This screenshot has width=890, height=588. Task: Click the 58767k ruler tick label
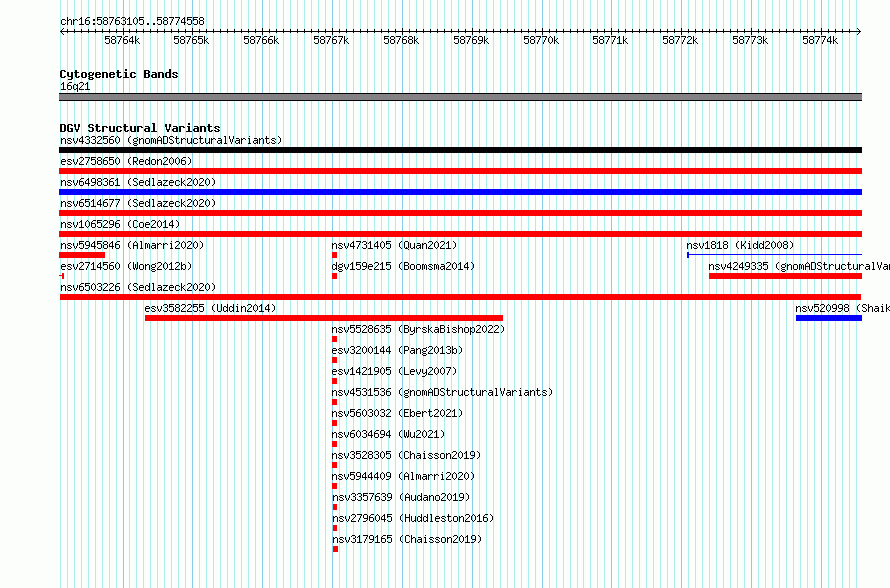(331, 40)
